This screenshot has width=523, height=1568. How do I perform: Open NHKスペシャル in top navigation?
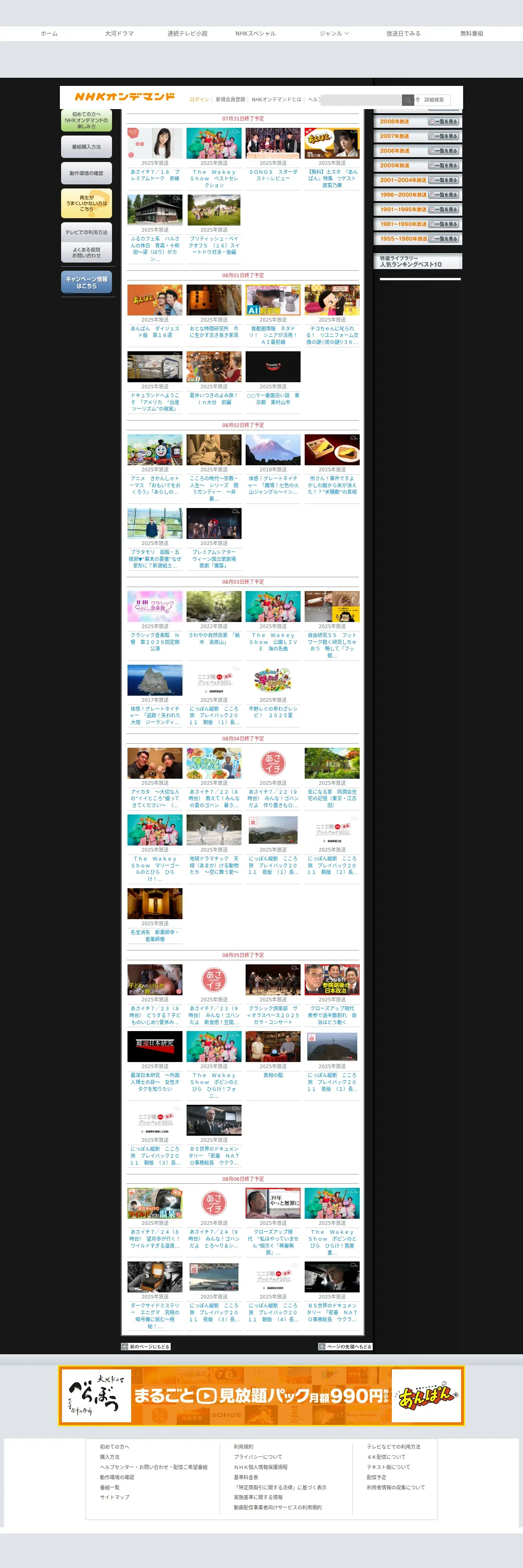click(256, 33)
